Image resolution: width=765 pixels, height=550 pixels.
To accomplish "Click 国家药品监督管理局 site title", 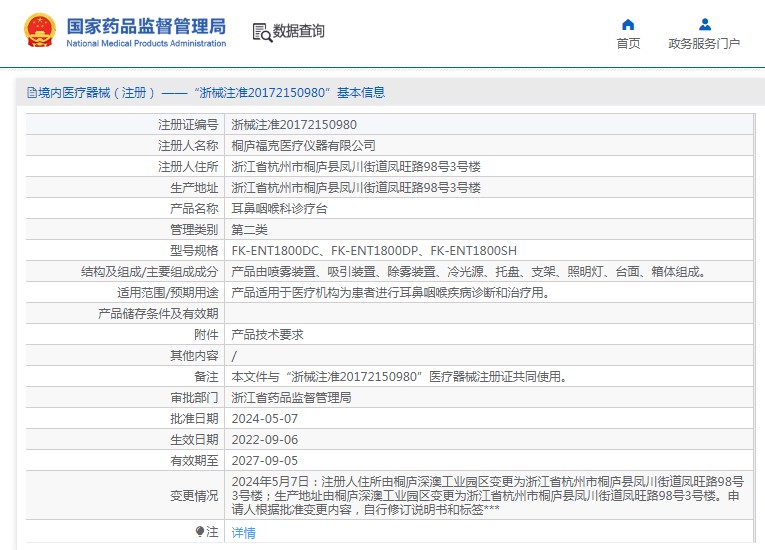I will [146, 26].
